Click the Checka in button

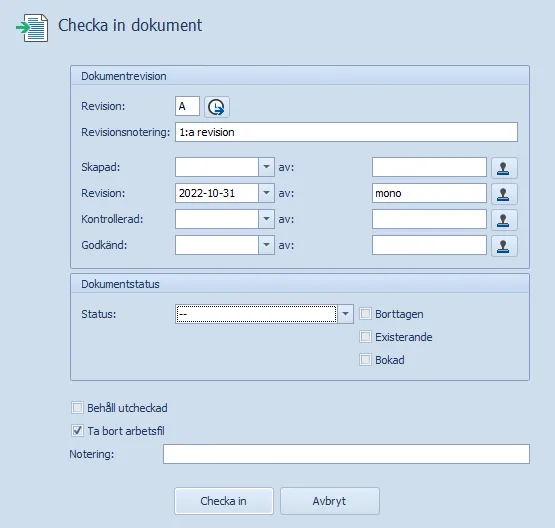coord(224,501)
